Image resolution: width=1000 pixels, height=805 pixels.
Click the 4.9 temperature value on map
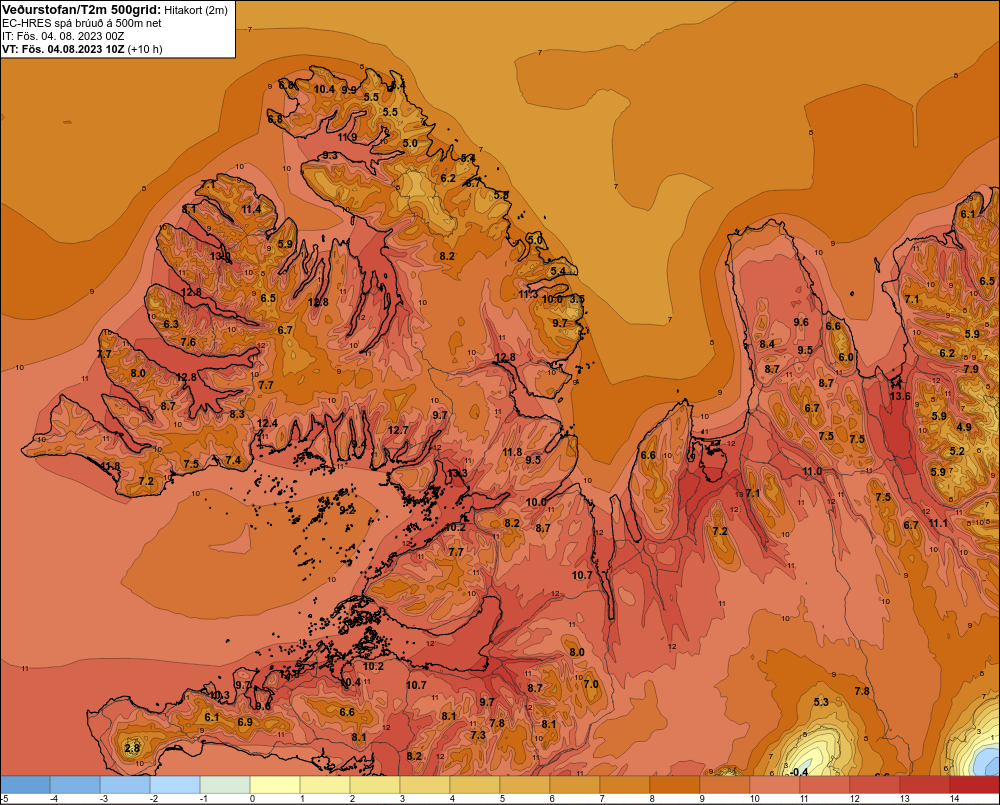tap(964, 427)
